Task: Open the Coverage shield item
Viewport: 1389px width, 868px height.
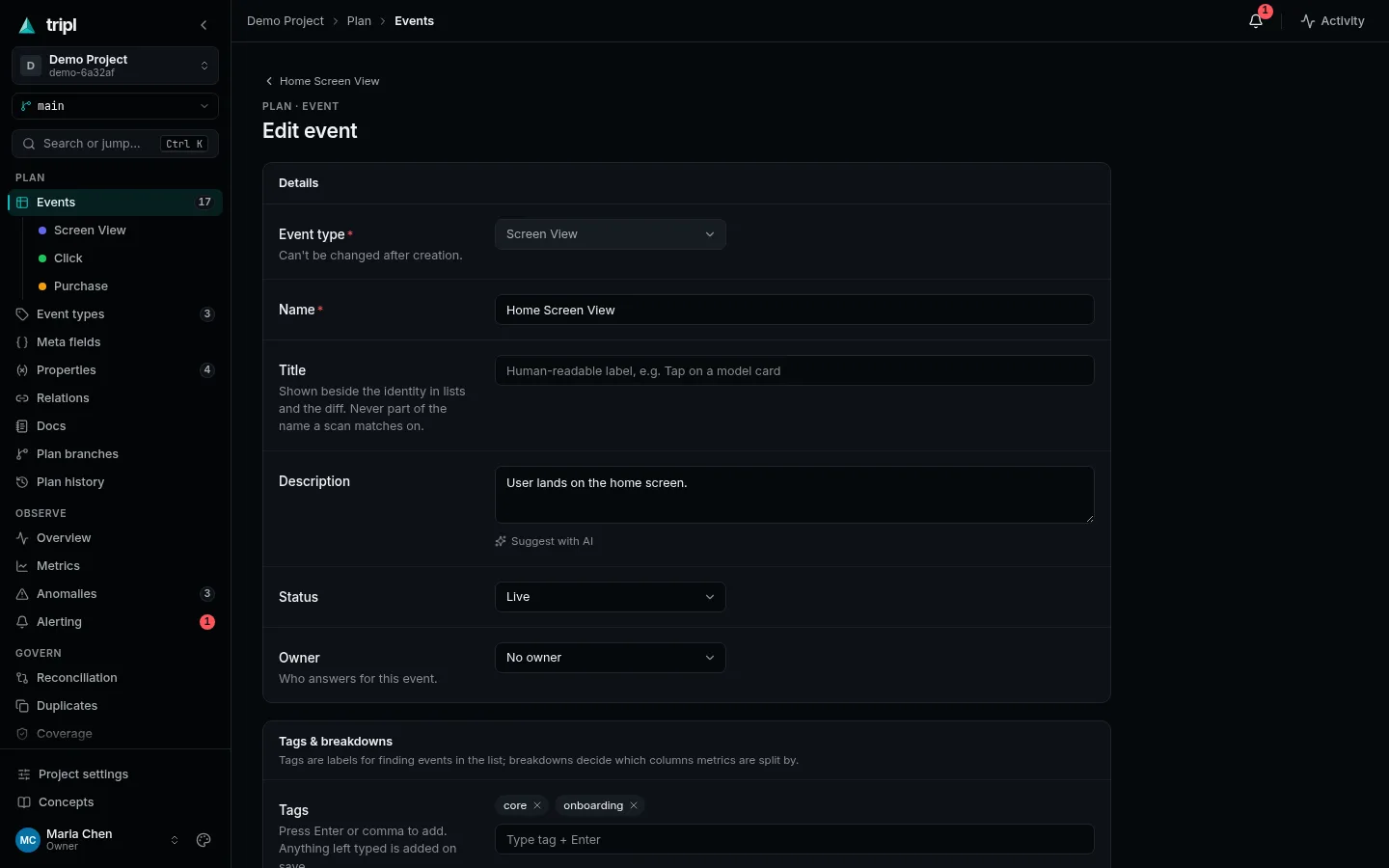Action: click(x=115, y=734)
